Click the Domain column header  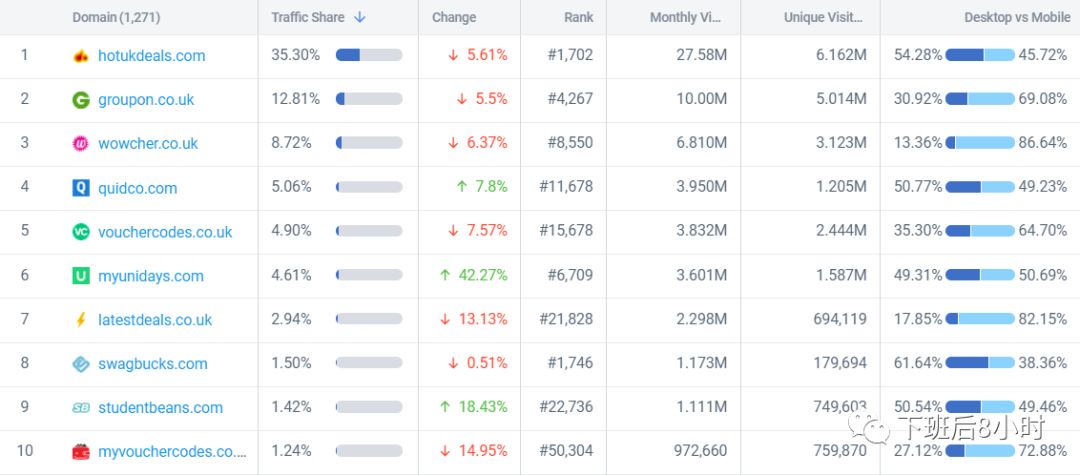pos(116,17)
